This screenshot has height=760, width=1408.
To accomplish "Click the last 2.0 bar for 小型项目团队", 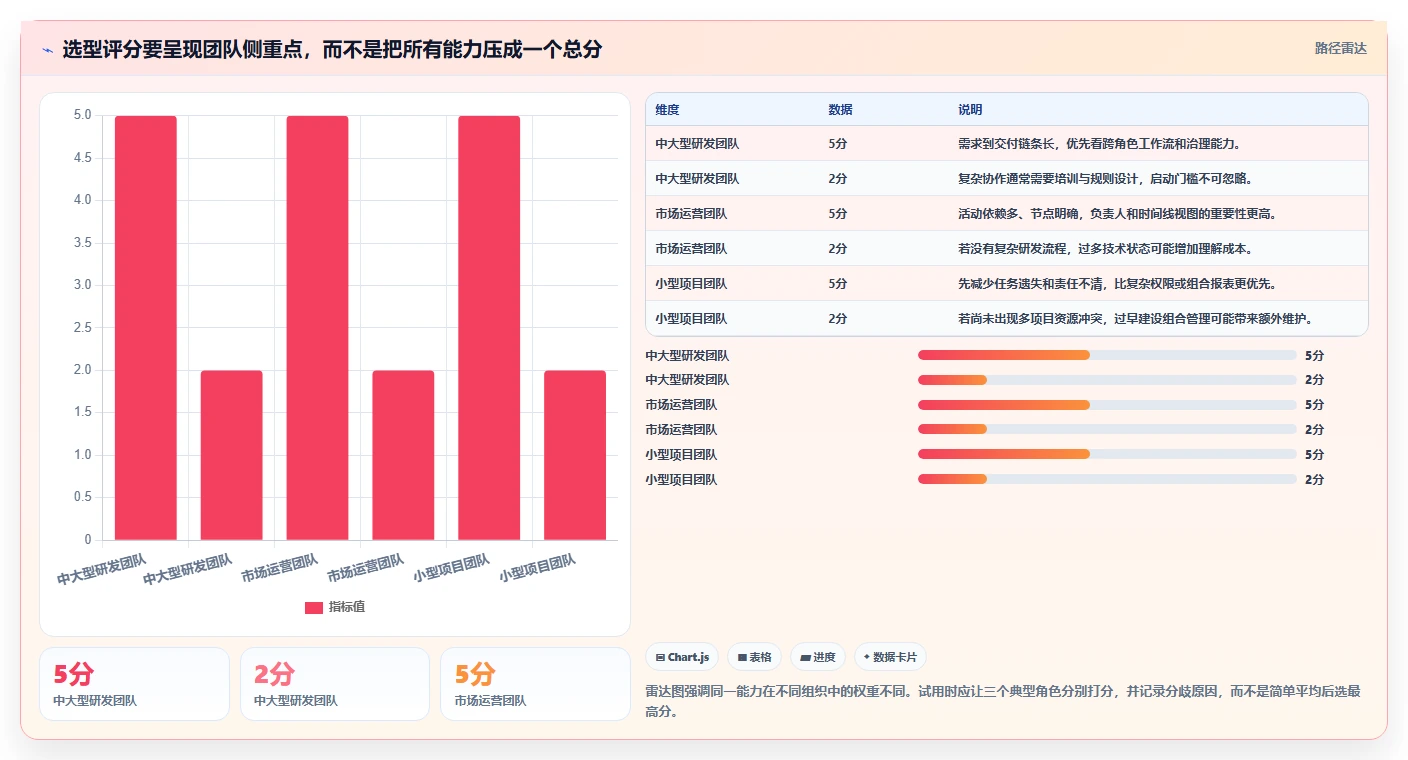I will (x=575, y=455).
